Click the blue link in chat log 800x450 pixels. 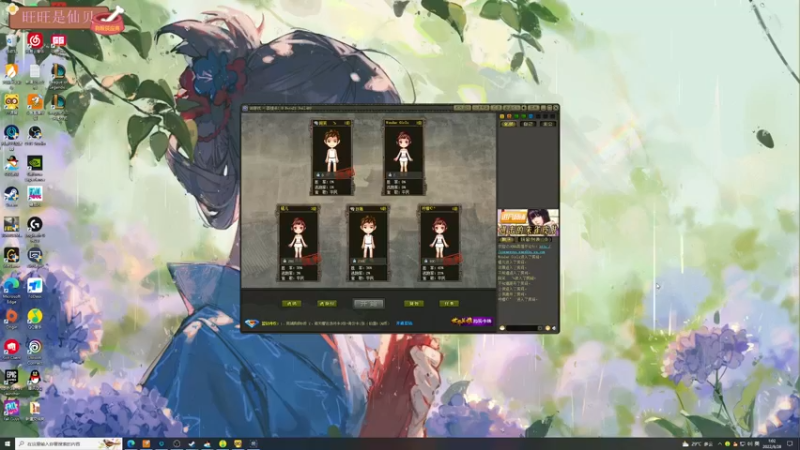521,252
